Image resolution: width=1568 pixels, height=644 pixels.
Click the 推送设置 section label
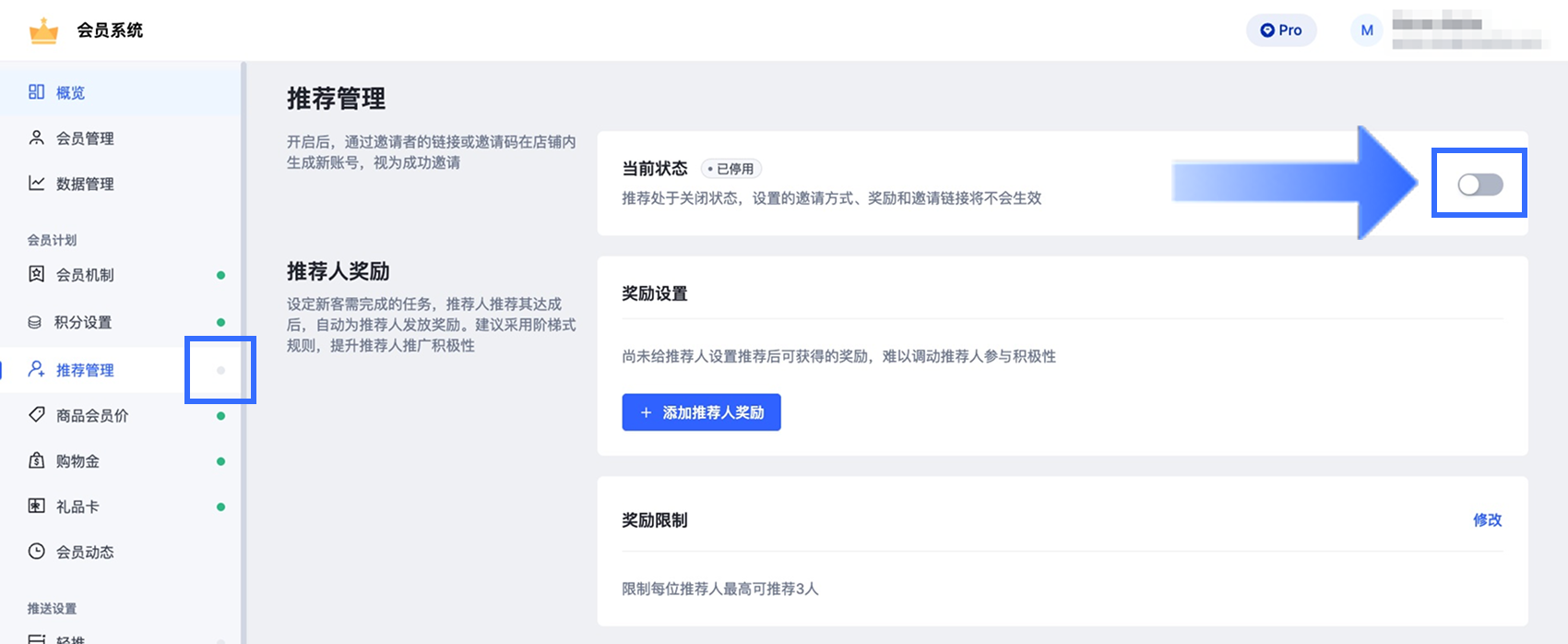click(52, 609)
